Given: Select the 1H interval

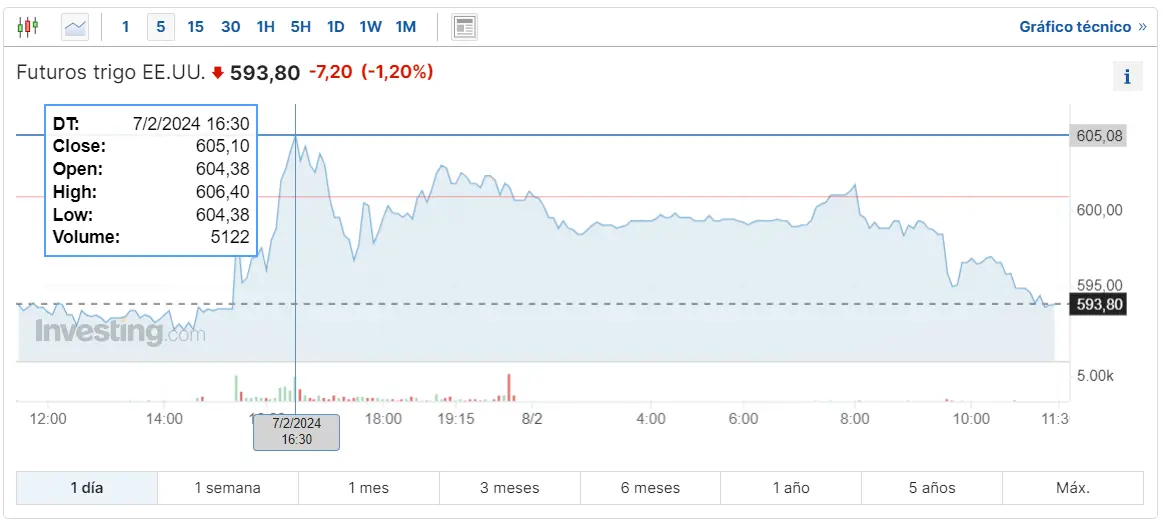Looking at the screenshot, I should pyautogui.click(x=265, y=27).
